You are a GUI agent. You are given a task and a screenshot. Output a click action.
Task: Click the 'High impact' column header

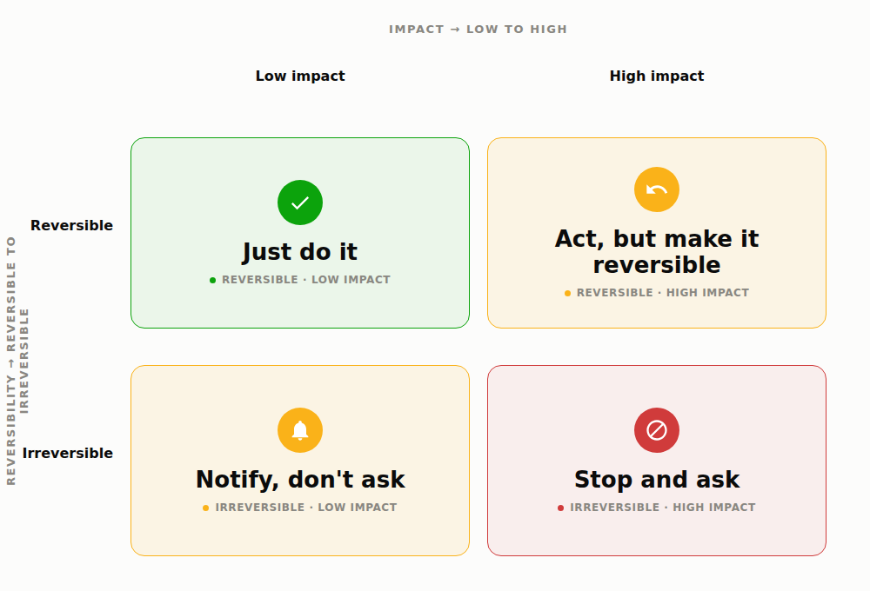pos(657,76)
